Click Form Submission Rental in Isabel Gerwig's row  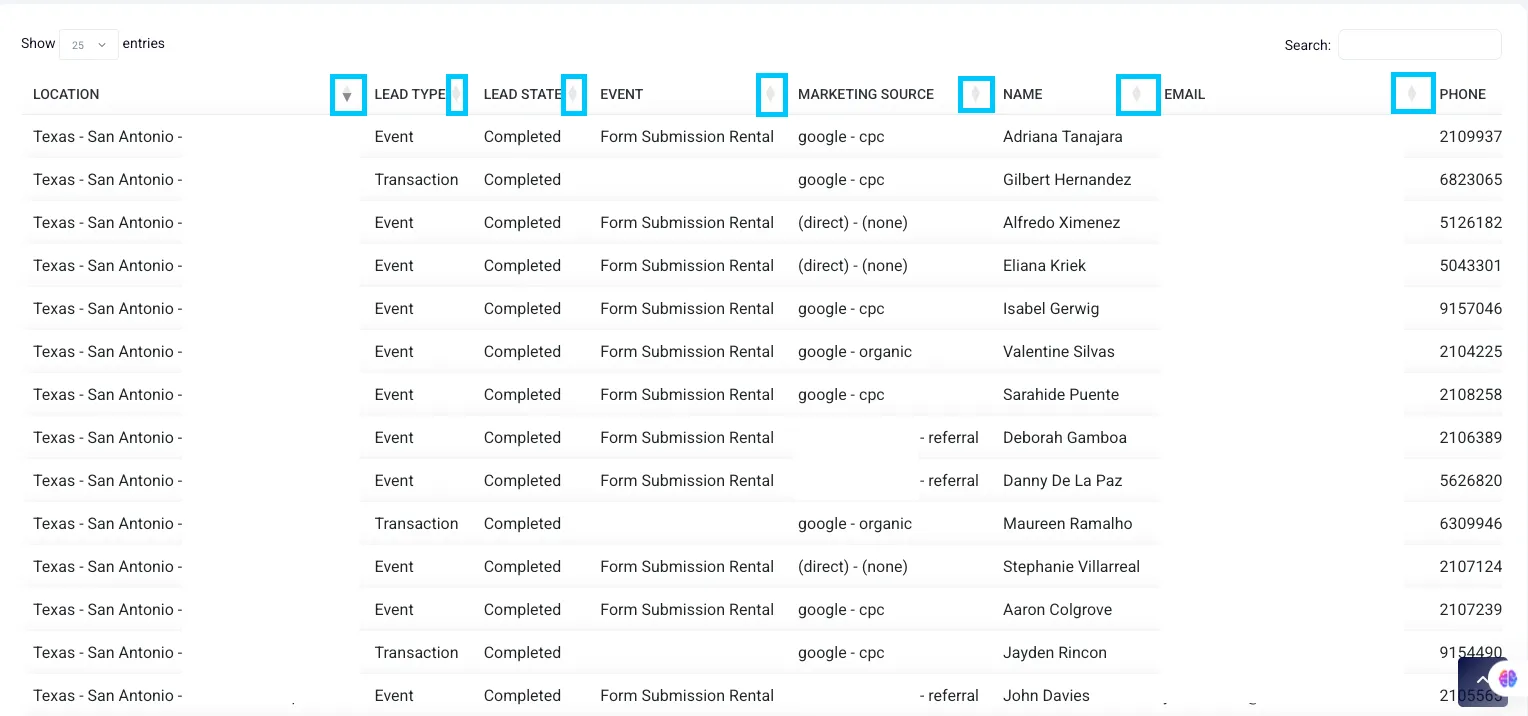coord(687,309)
